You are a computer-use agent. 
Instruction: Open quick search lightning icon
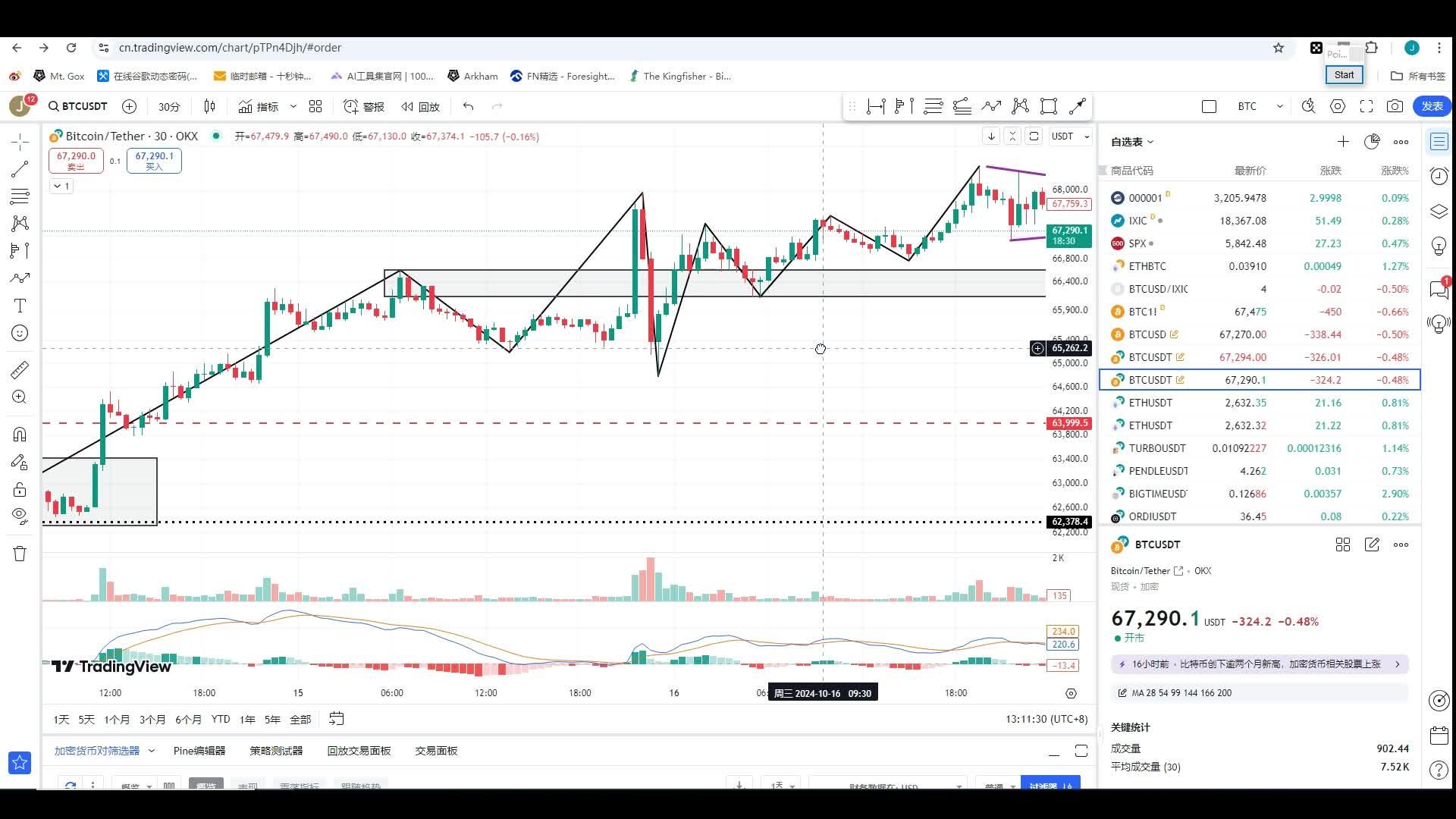pyautogui.click(x=1308, y=106)
